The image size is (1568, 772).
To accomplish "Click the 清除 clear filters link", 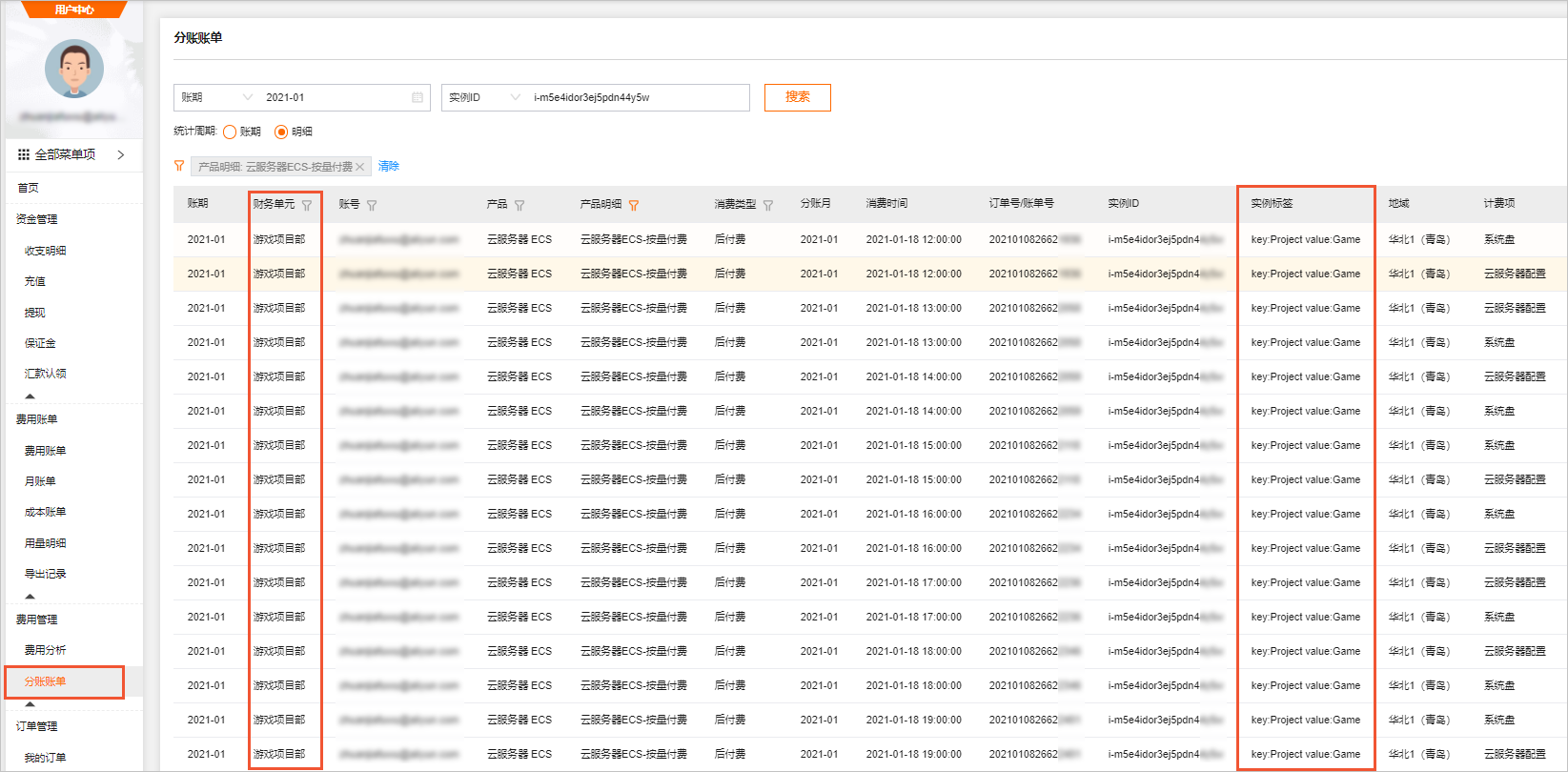I will tap(389, 166).
